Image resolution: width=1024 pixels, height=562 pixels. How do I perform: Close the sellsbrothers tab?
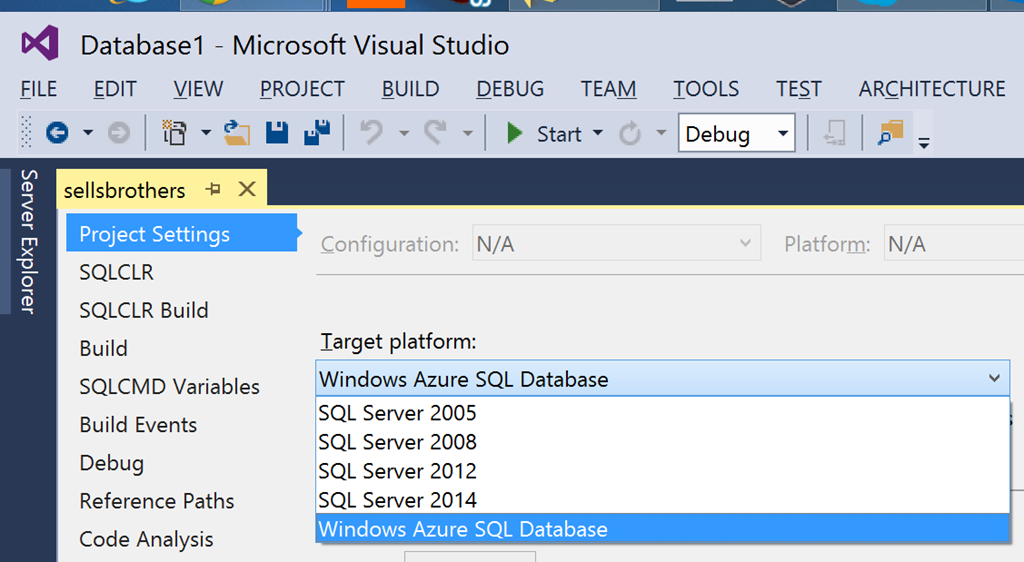tap(247, 189)
